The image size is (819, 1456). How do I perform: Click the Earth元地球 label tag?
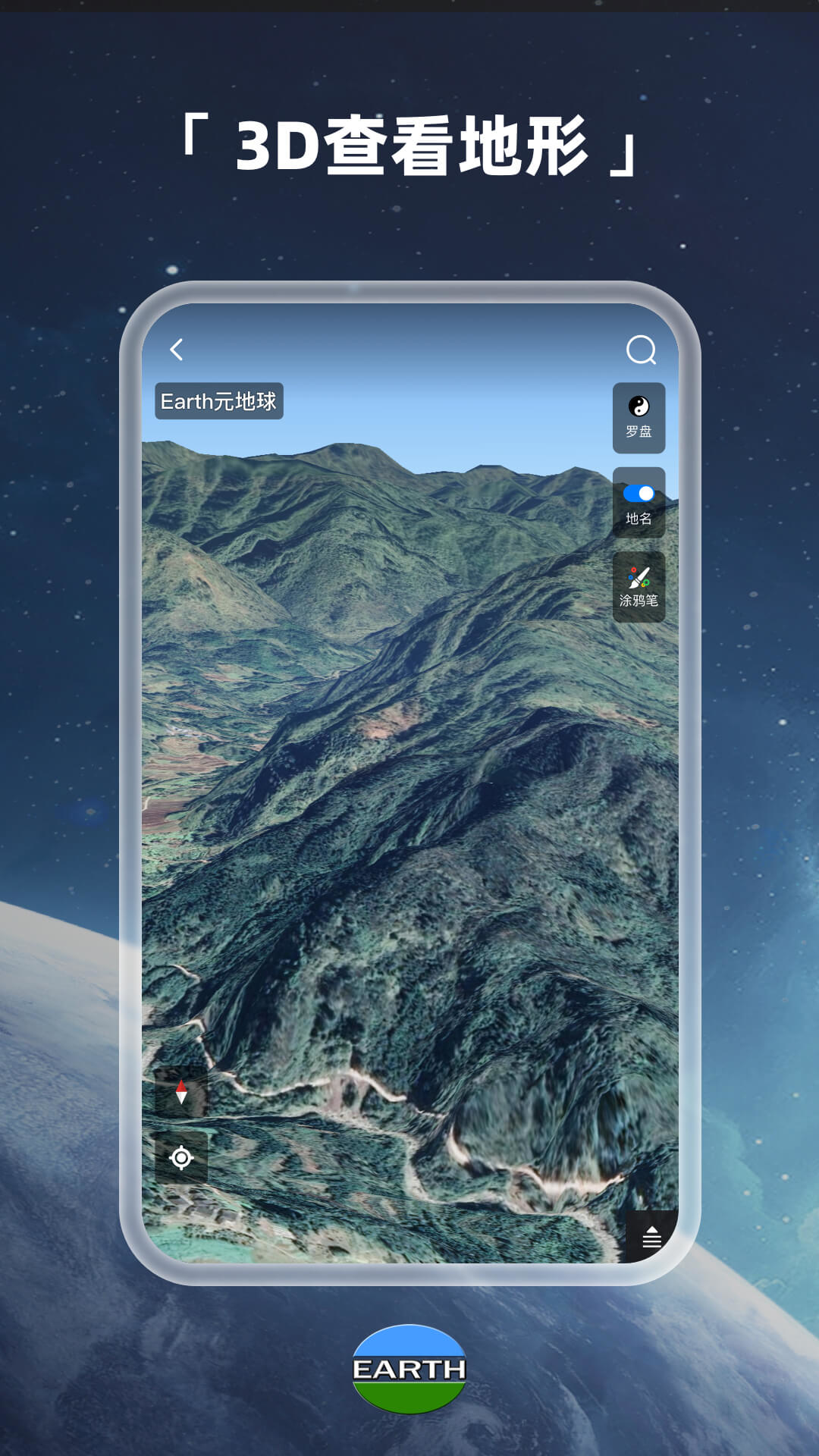point(219,401)
